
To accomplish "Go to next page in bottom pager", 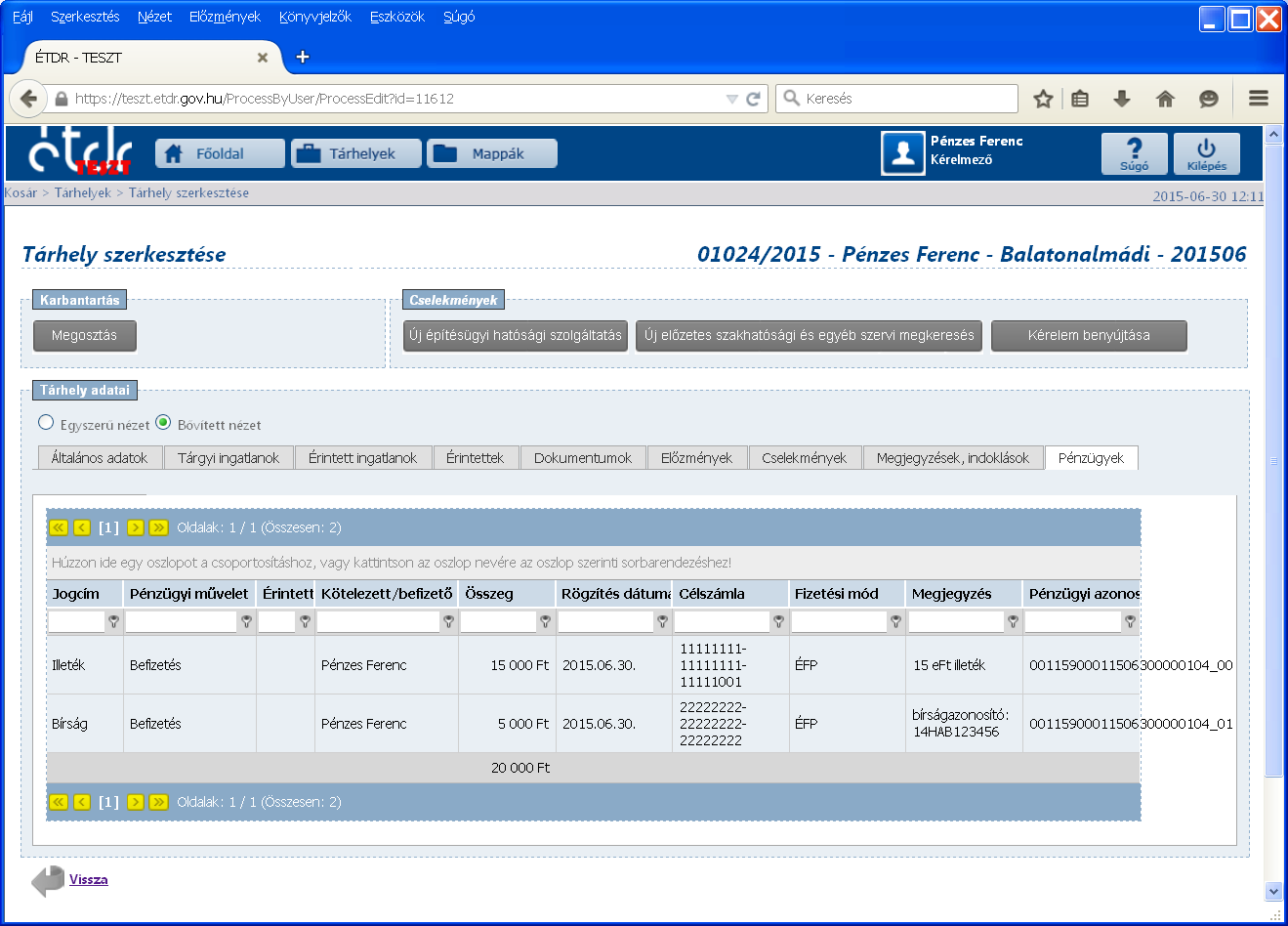I will click(x=135, y=802).
